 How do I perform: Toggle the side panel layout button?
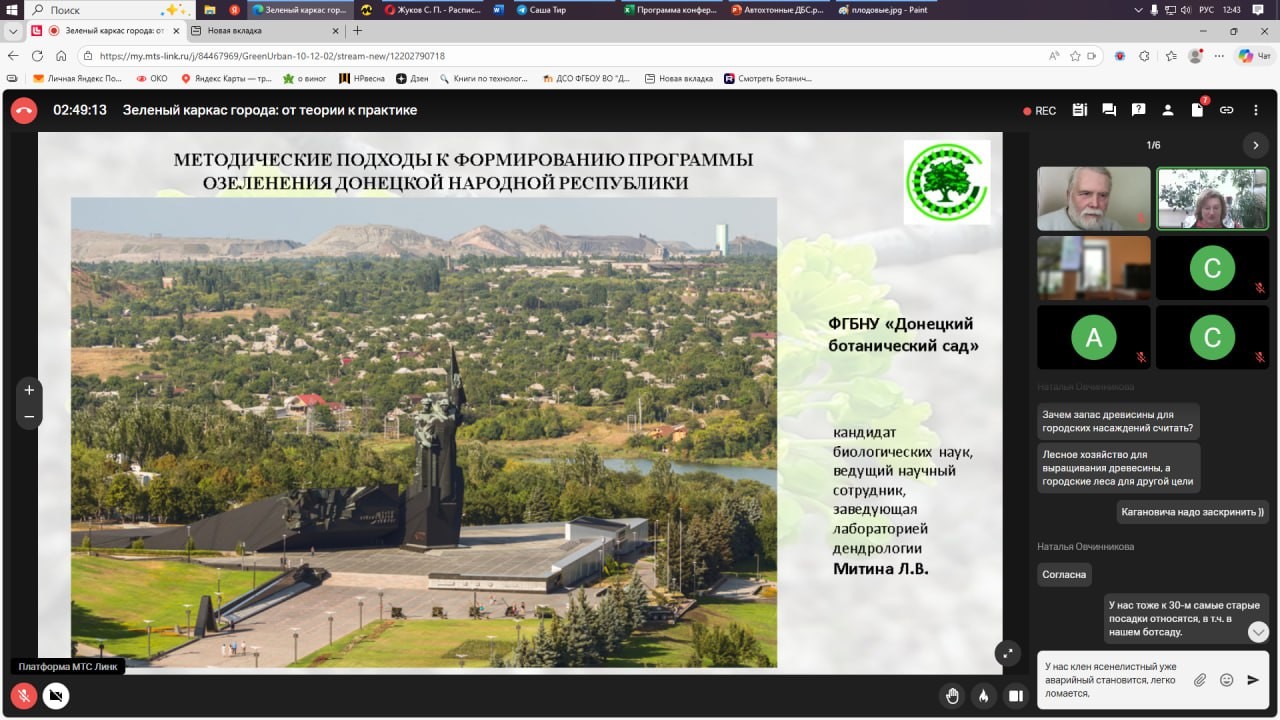pyautogui.click(x=1016, y=695)
